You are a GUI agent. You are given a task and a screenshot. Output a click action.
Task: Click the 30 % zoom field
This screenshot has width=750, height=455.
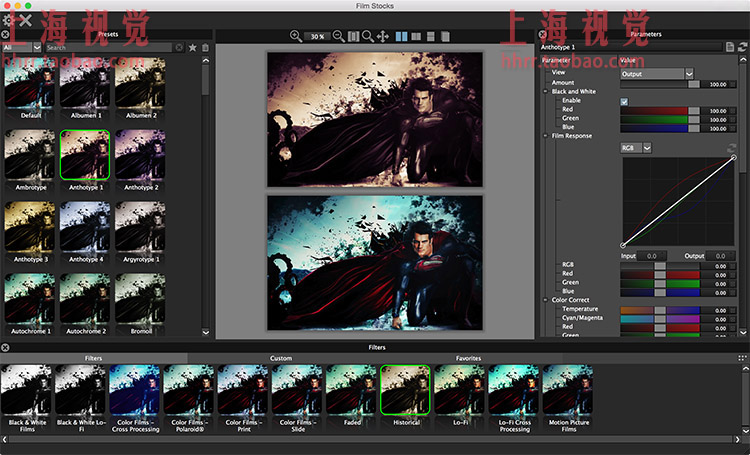point(317,36)
